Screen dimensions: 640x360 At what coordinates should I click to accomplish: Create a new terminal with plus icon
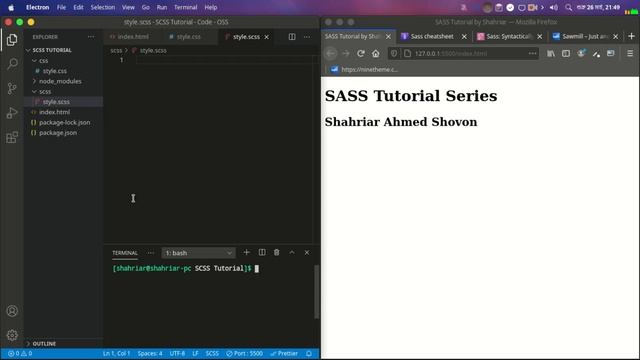coord(246,253)
